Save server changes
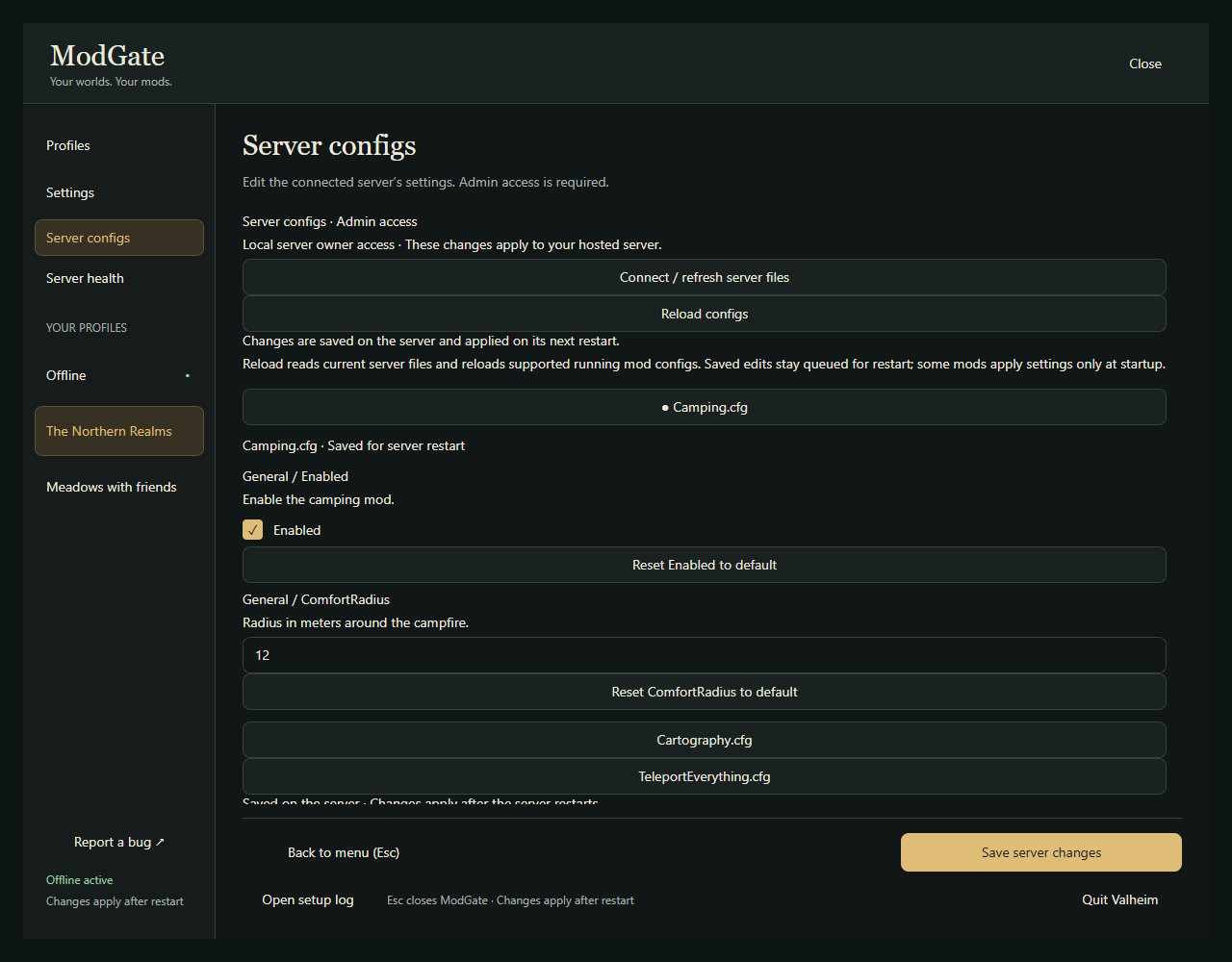1232x962 pixels. coord(1041,852)
